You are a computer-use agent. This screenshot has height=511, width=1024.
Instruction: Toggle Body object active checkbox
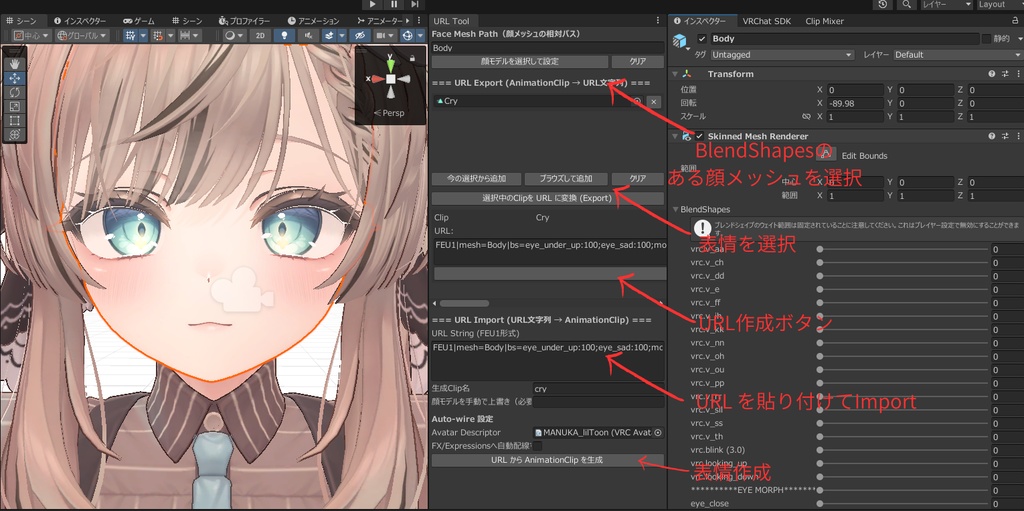click(x=702, y=39)
